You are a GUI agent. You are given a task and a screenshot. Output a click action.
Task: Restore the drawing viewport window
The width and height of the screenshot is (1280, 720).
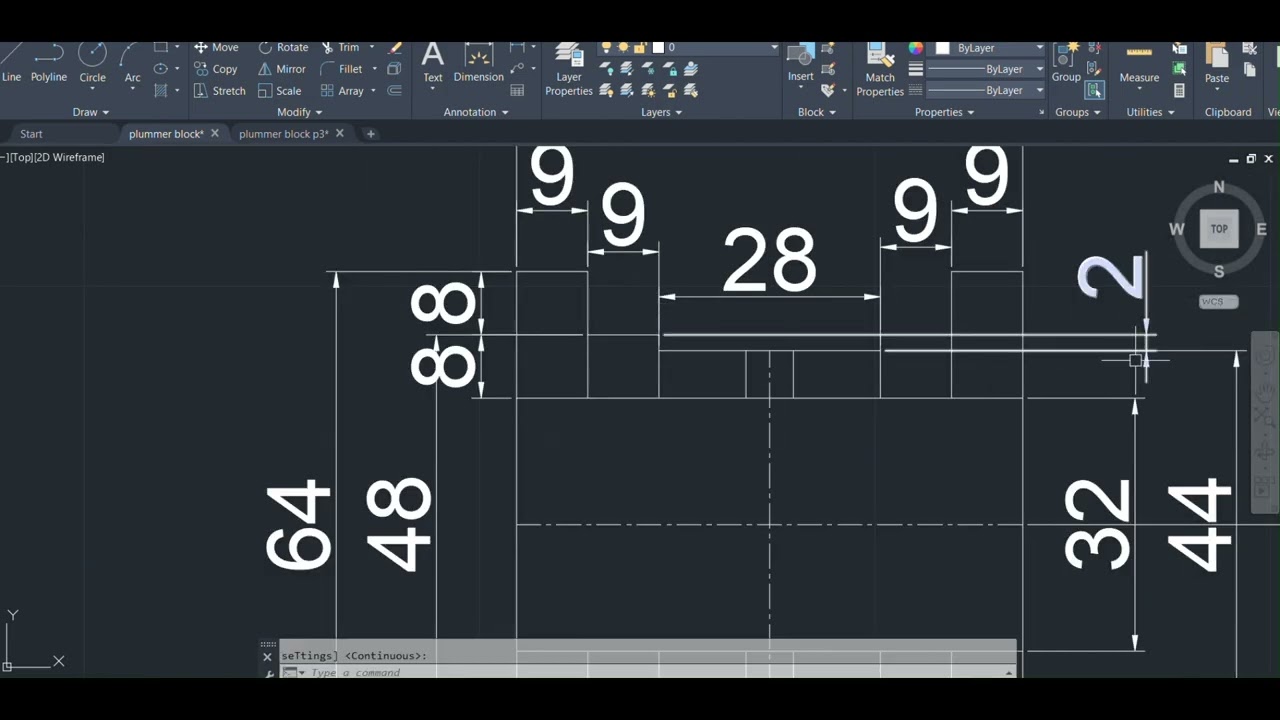[1250, 159]
